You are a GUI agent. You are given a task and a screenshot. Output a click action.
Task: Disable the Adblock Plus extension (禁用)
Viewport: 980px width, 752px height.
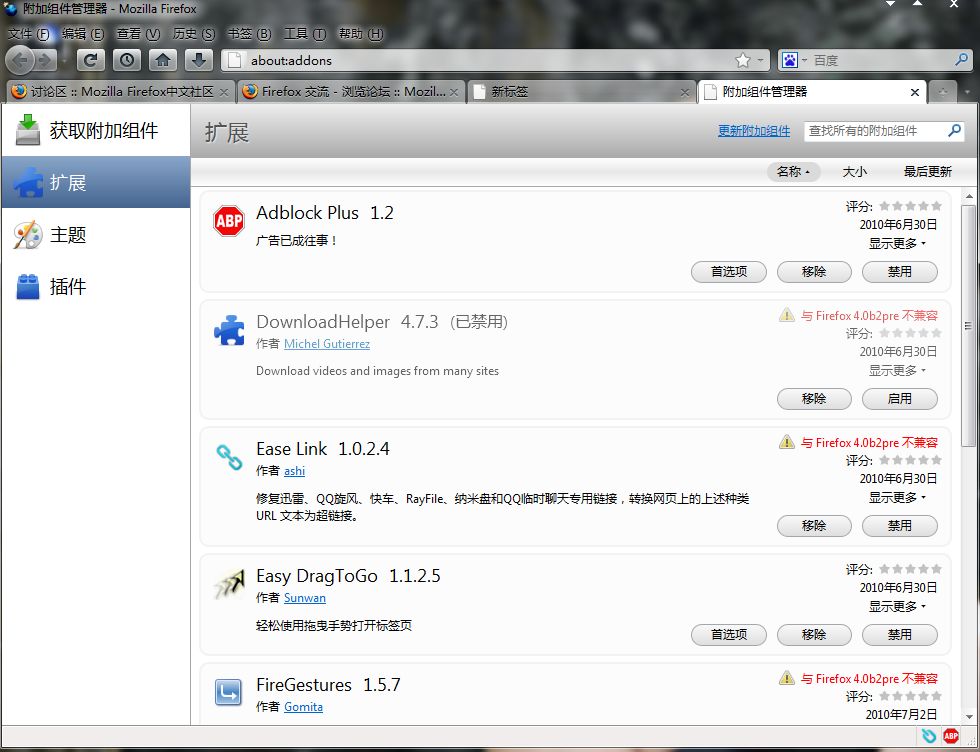tap(899, 271)
